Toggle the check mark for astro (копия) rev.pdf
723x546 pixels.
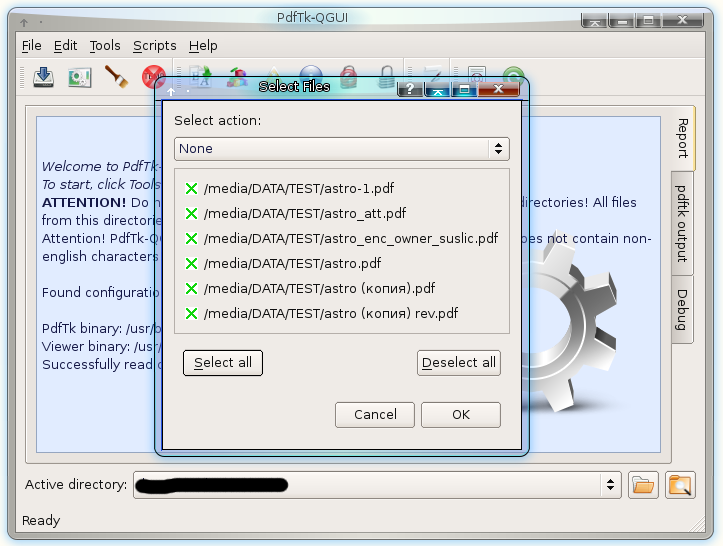click(x=191, y=314)
